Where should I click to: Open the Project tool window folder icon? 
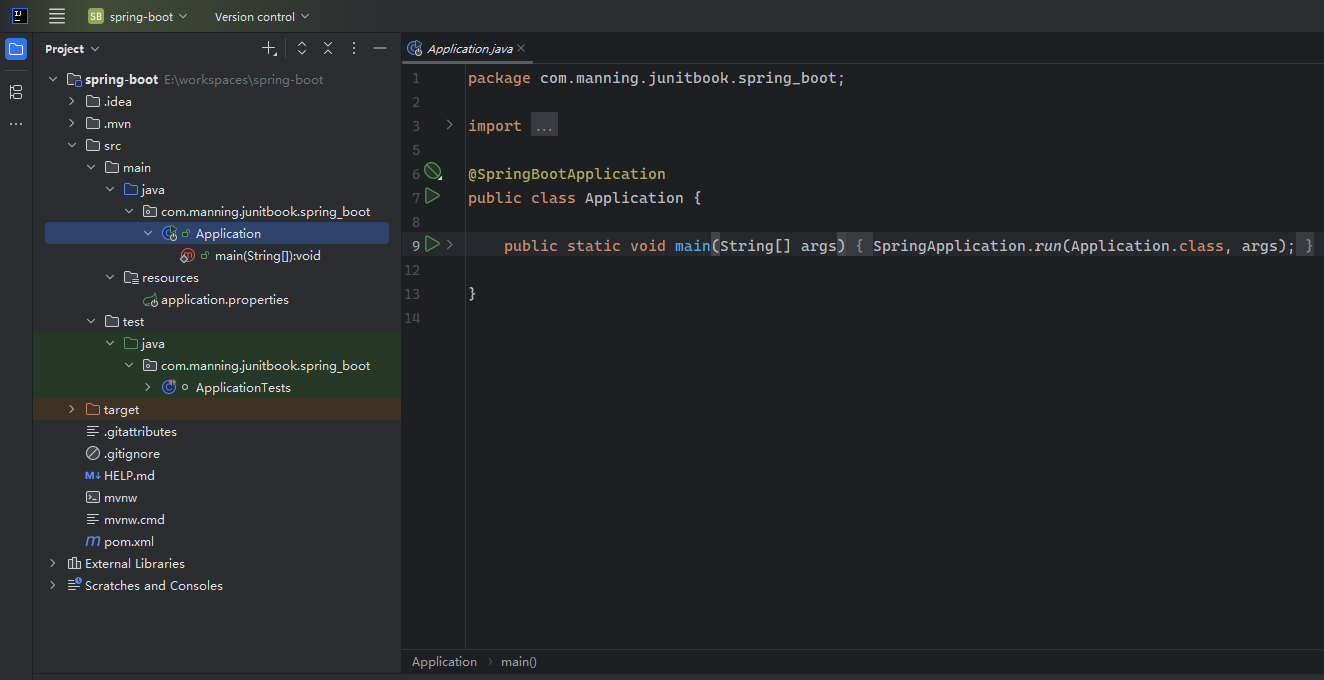pos(16,49)
